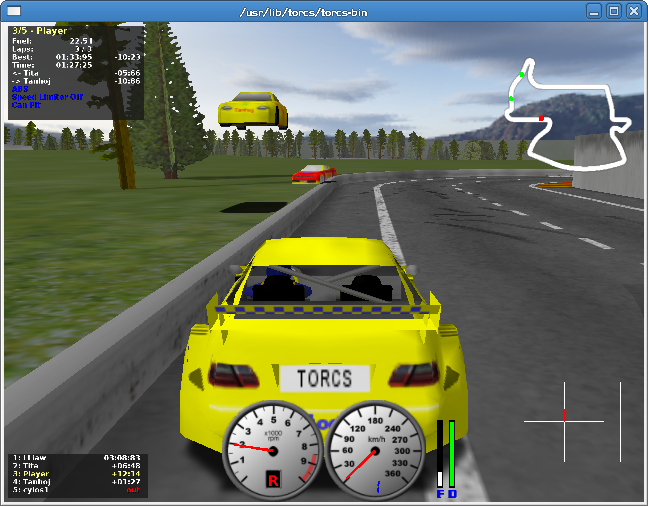Click the yellow '+12:14' gap time

point(126,474)
